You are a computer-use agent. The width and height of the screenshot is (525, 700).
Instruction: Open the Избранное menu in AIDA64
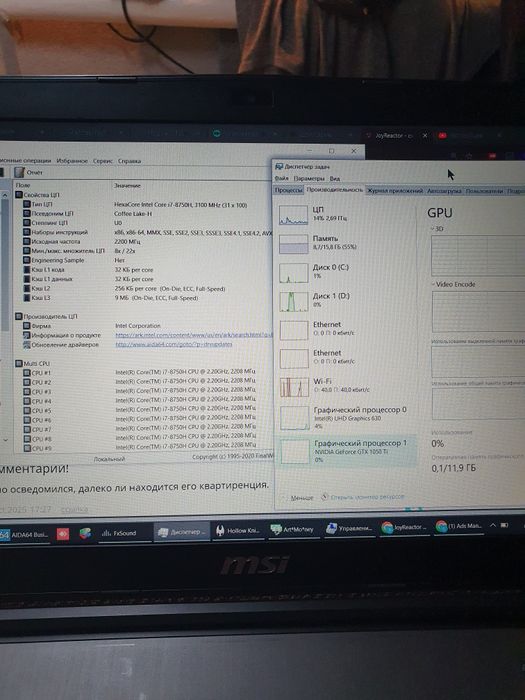click(x=72, y=161)
